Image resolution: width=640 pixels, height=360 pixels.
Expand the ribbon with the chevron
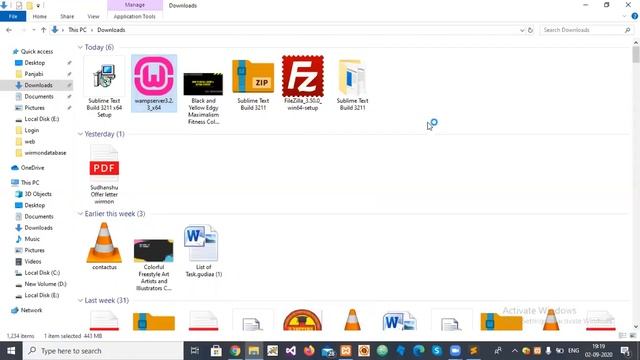pyautogui.click(x=624, y=16)
